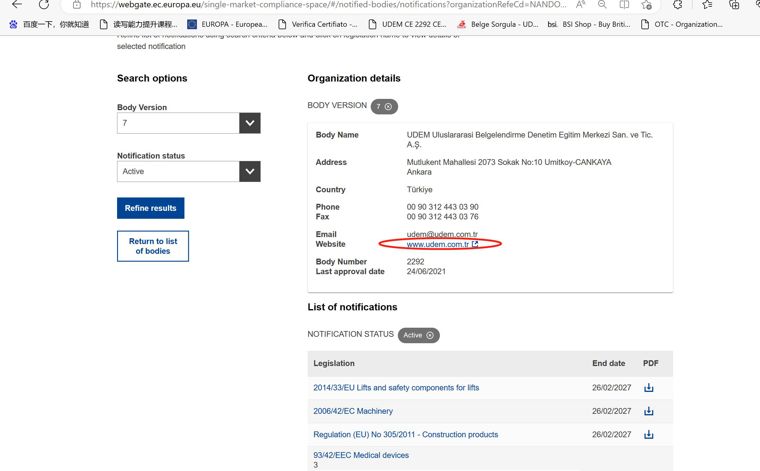The image size is (760, 471).
Task: Click the browser back arrow
Action: coord(17,5)
